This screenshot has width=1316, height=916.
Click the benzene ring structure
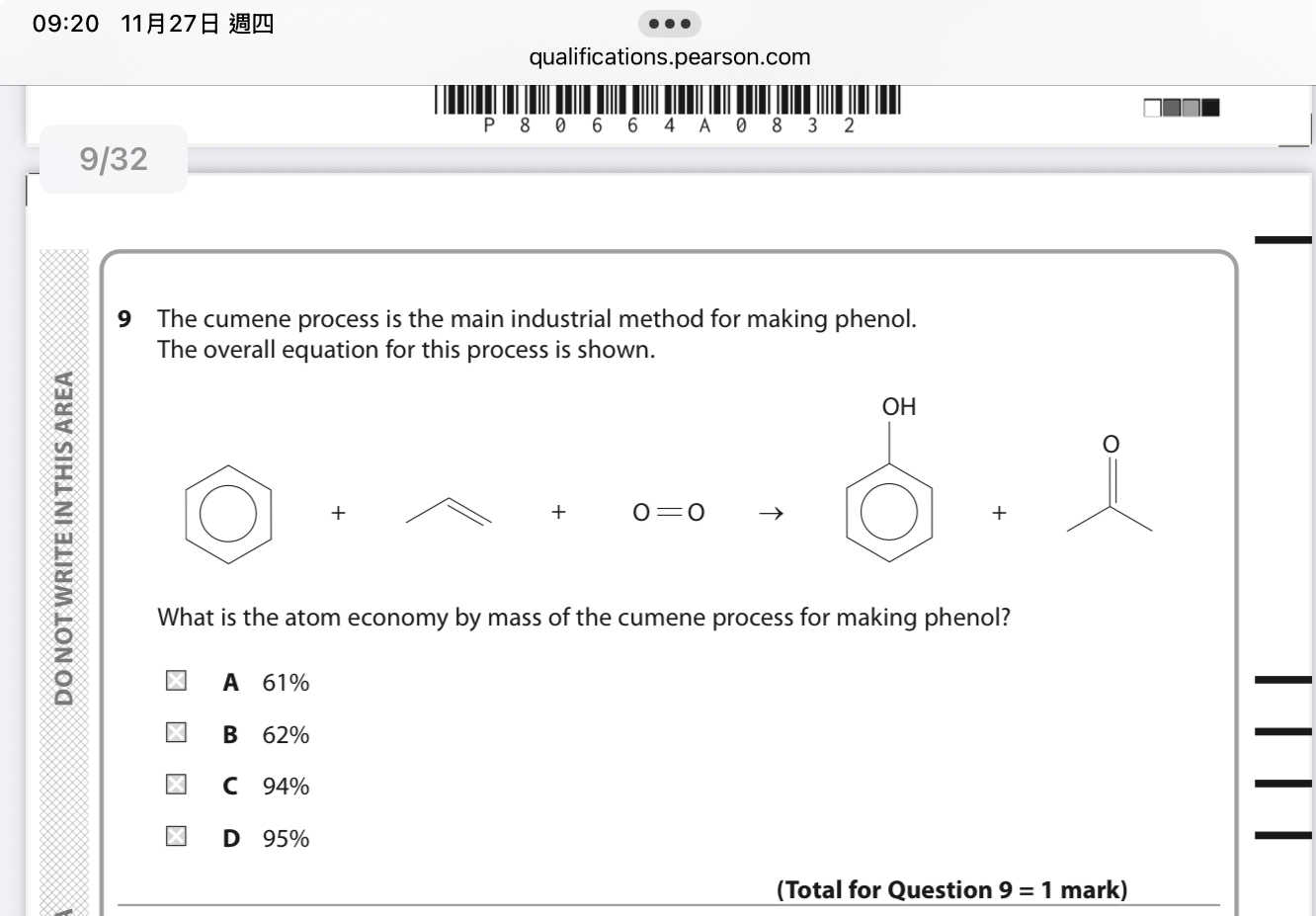click(228, 514)
